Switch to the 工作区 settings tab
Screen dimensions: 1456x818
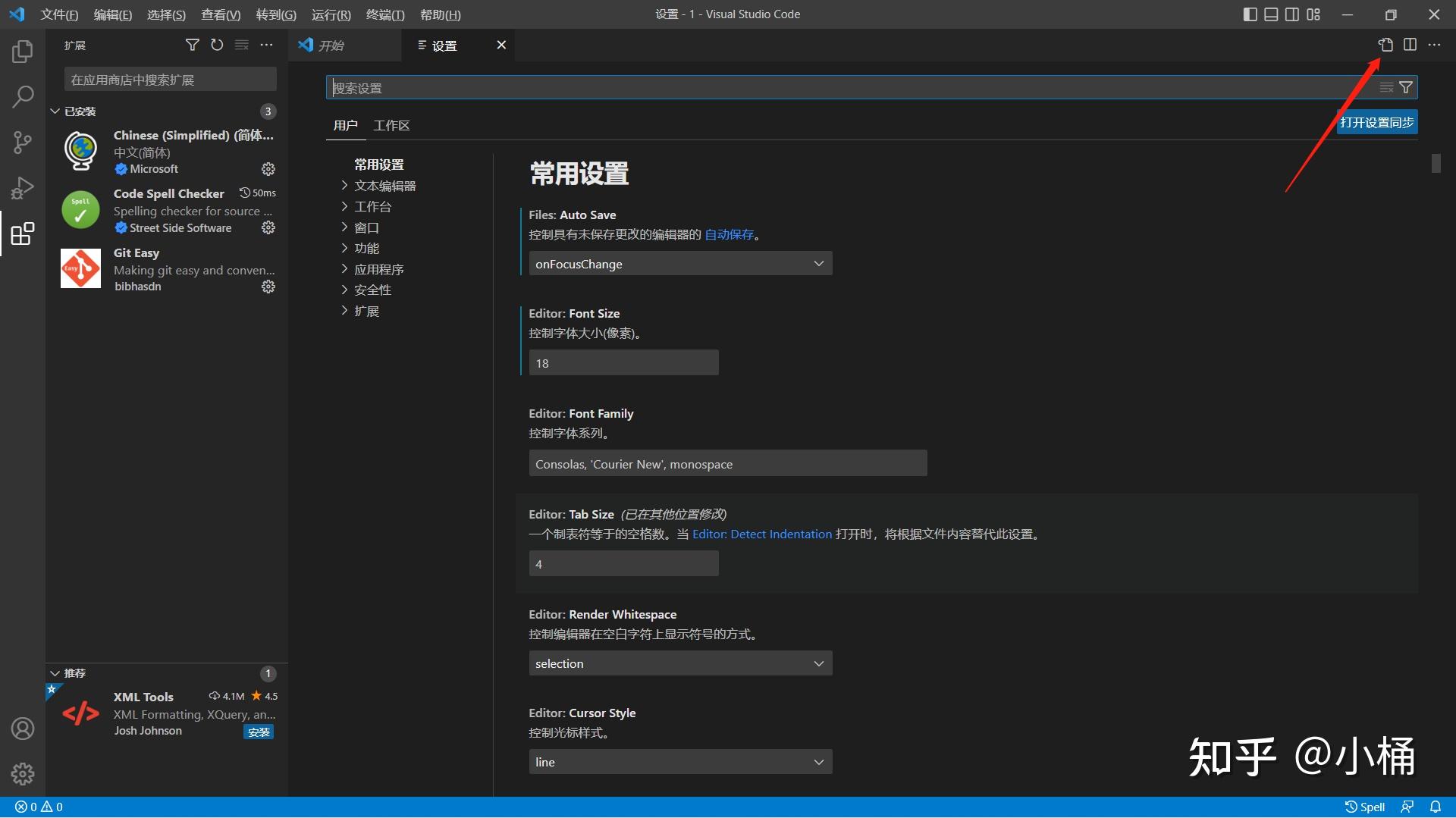pyautogui.click(x=391, y=125)
